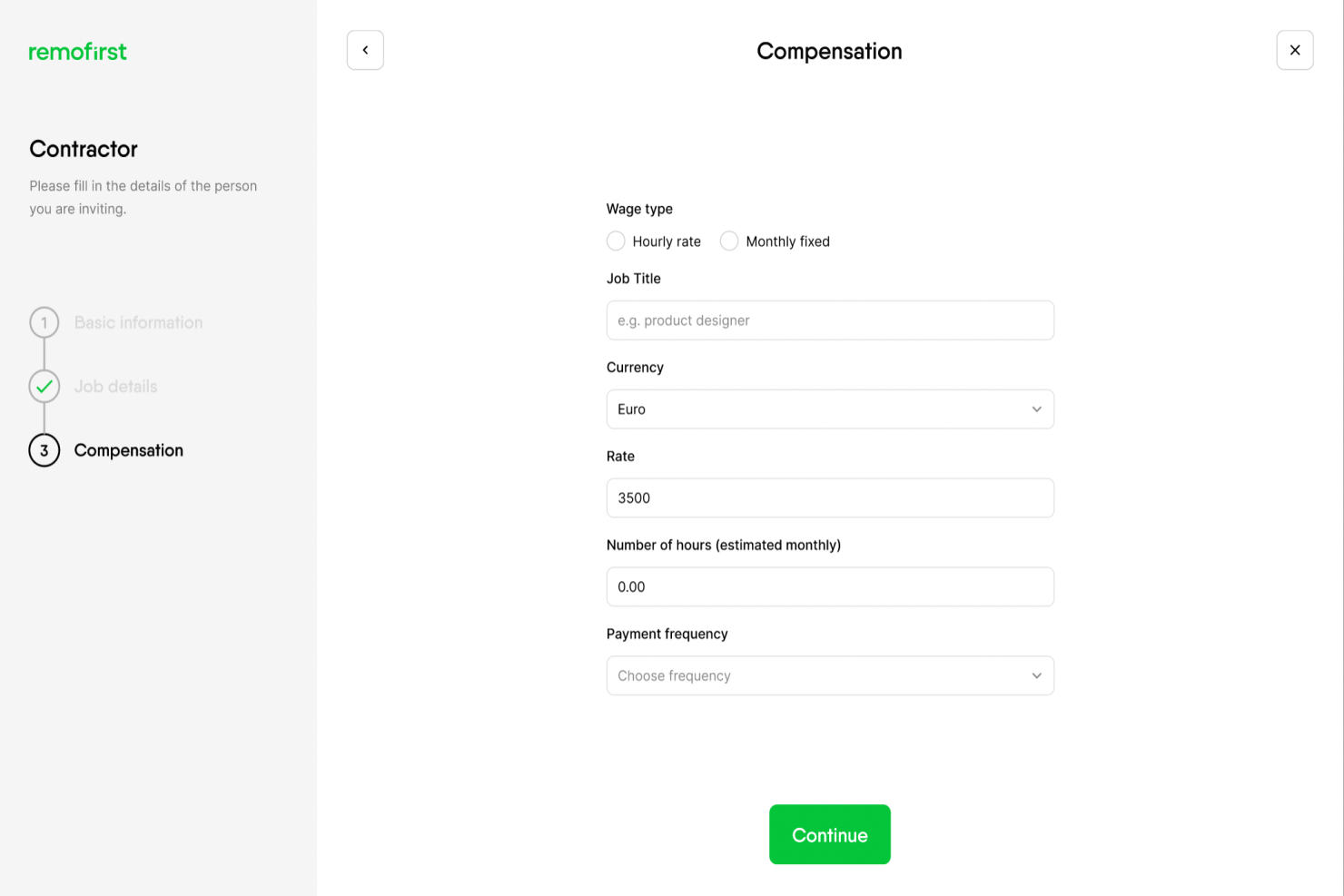The height and width of the screenshot is (896, 1344).
Task: Click the green checkmark step icon
Action: point(44,387)
